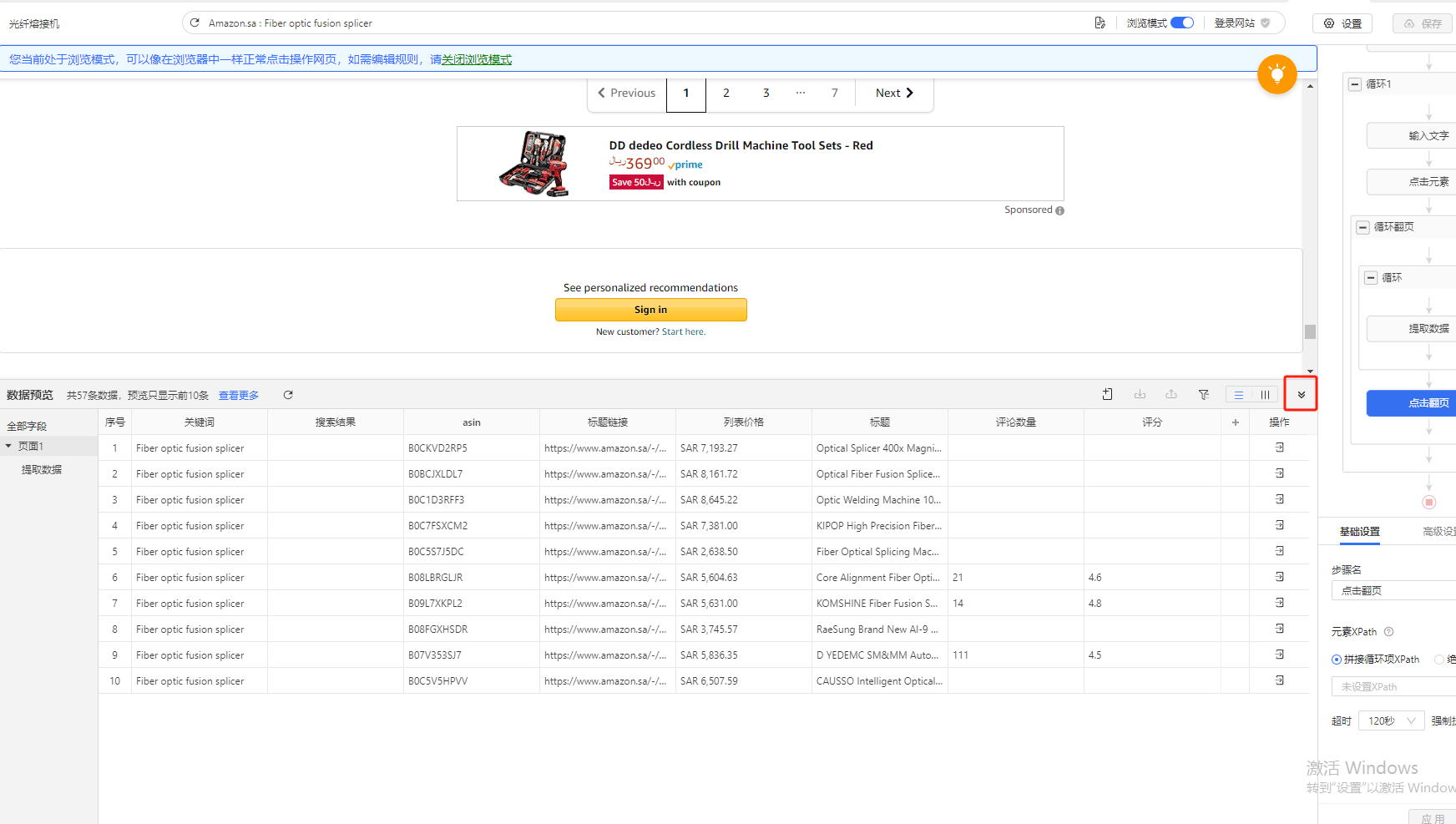The height and width of the screenshot is (824, 1456).
Task: Click the Sponsored info icon
Action: (1059, 210)
